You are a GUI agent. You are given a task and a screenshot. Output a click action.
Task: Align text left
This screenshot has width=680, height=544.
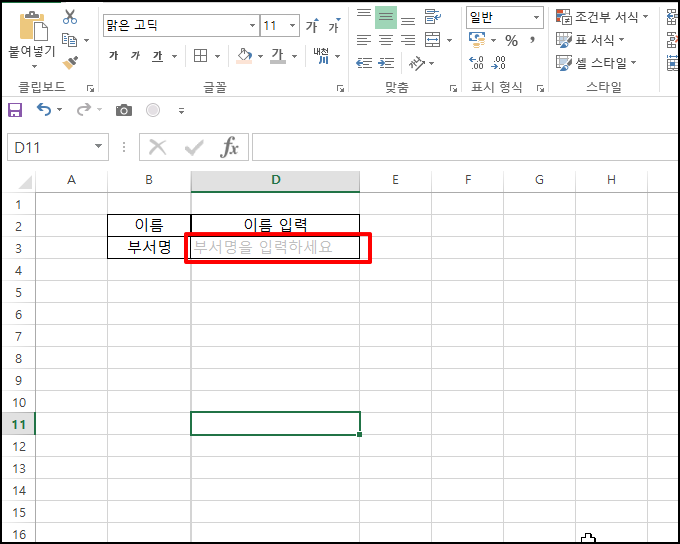[x=364, y=40]
